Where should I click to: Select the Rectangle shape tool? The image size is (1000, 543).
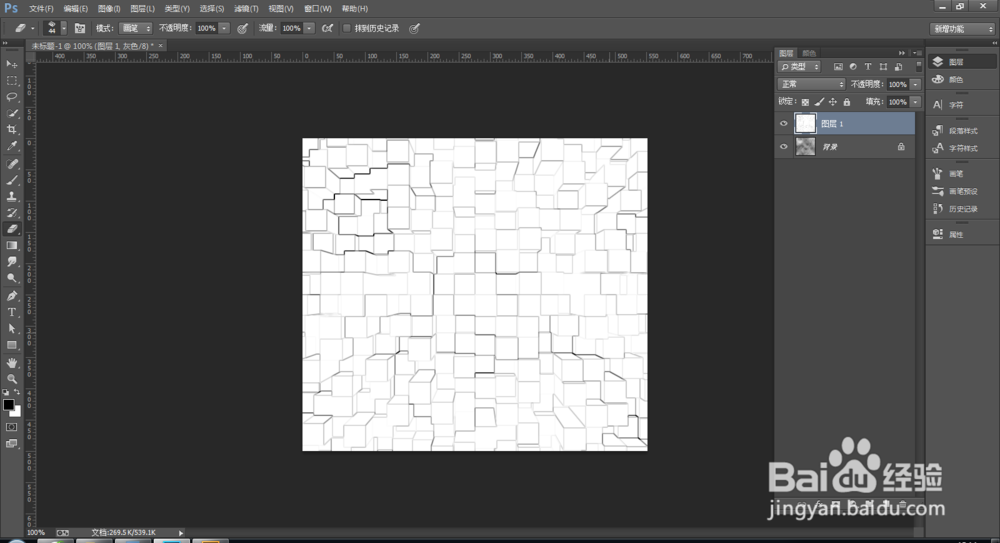point(11,345)
